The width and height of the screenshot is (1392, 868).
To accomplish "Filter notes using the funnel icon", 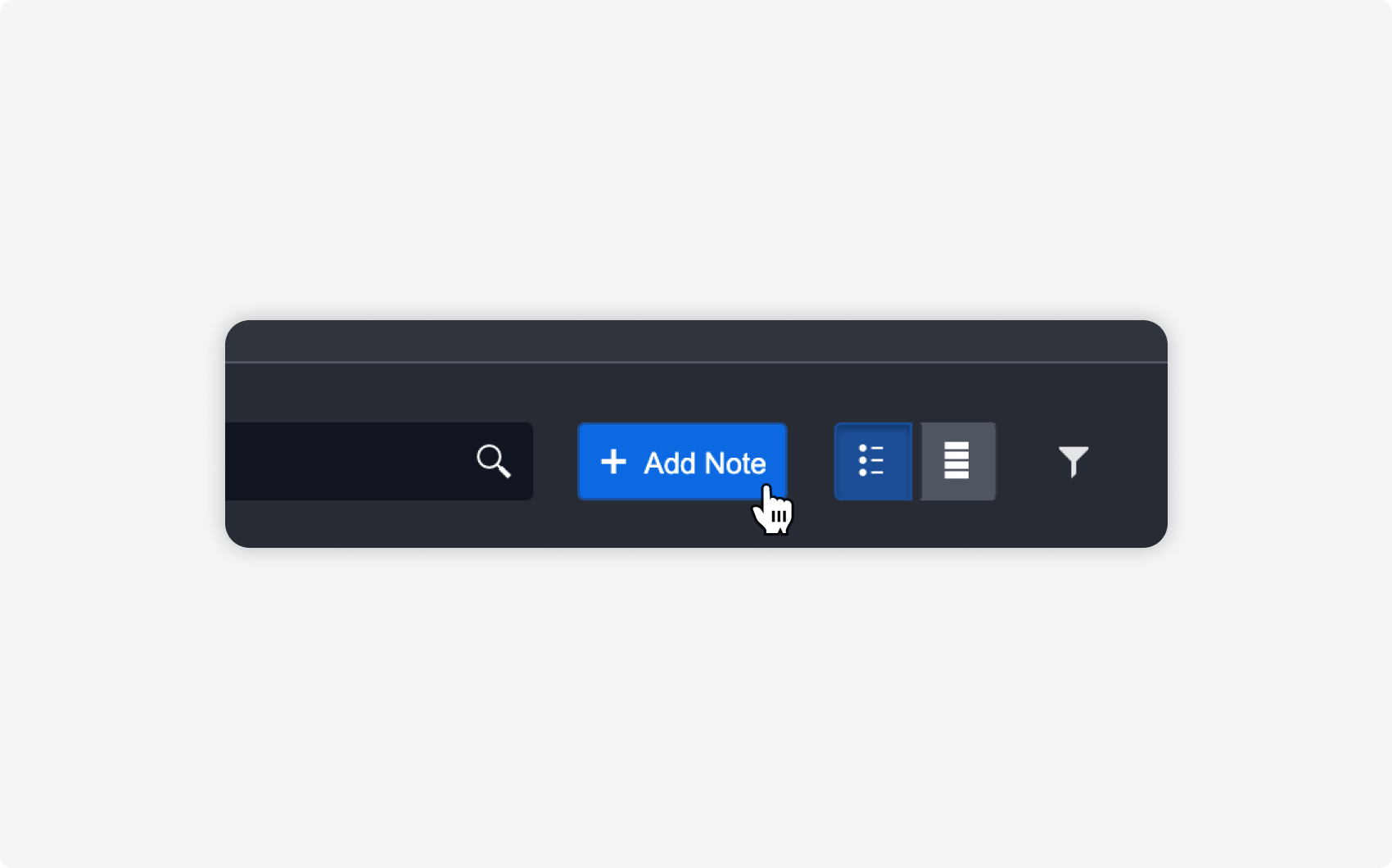I will 1073,462.
